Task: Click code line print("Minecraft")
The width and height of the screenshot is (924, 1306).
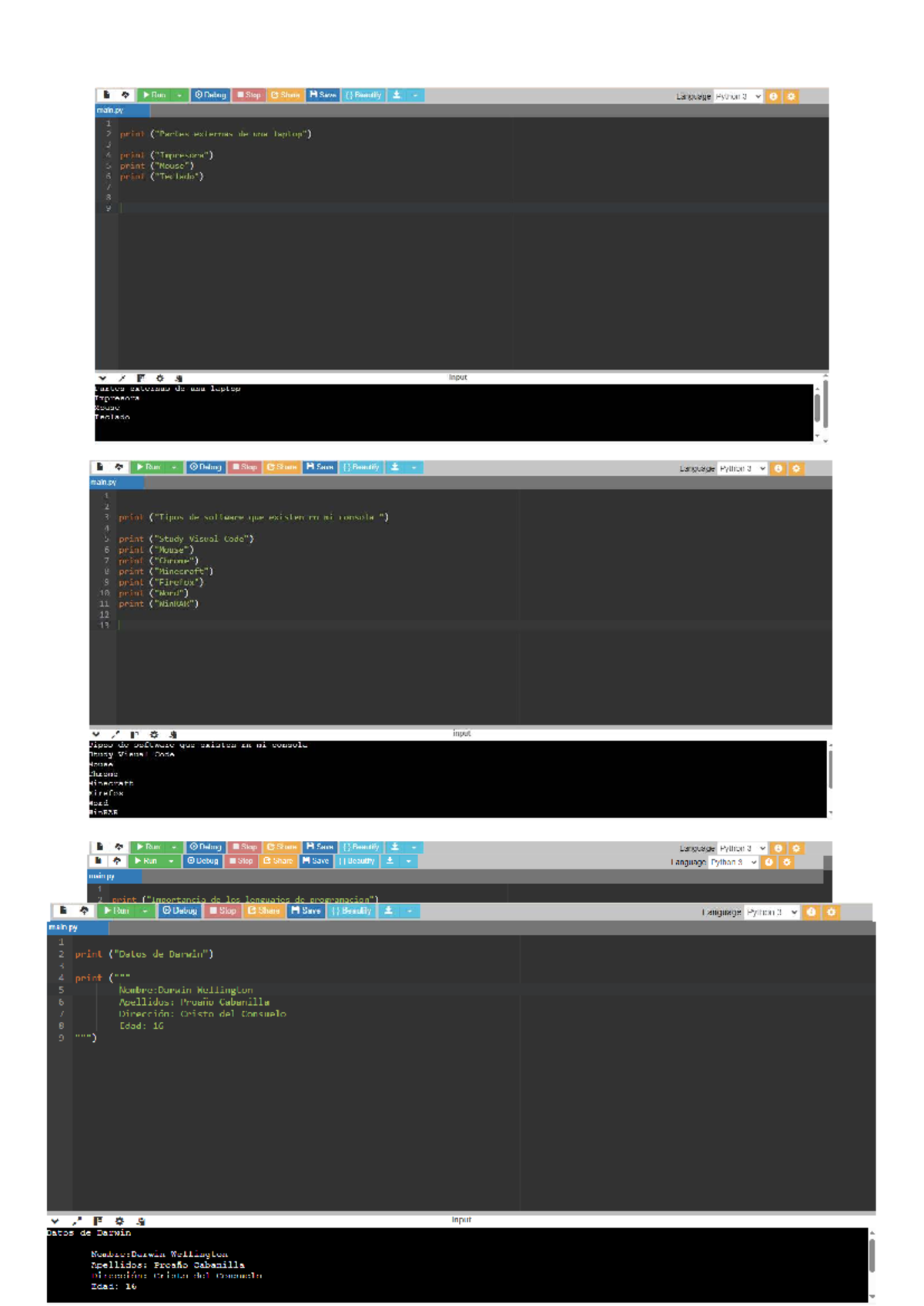Action: (166, 571)
